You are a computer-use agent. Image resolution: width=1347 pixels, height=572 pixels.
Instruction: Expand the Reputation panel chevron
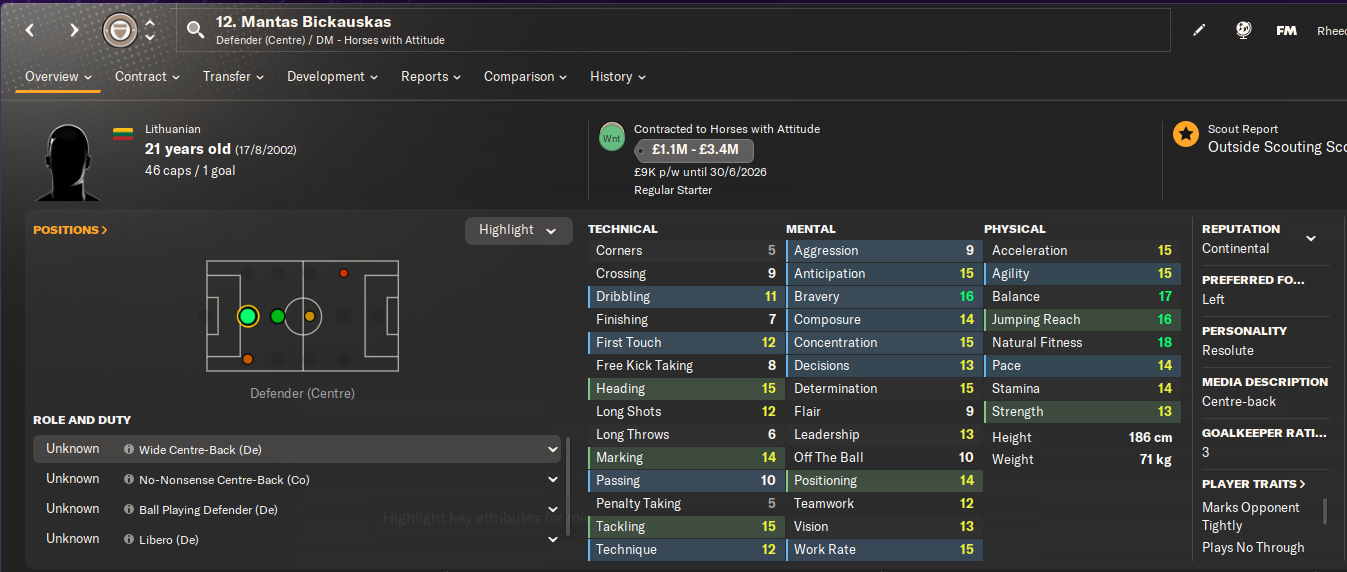click(x=1311, y=238)
